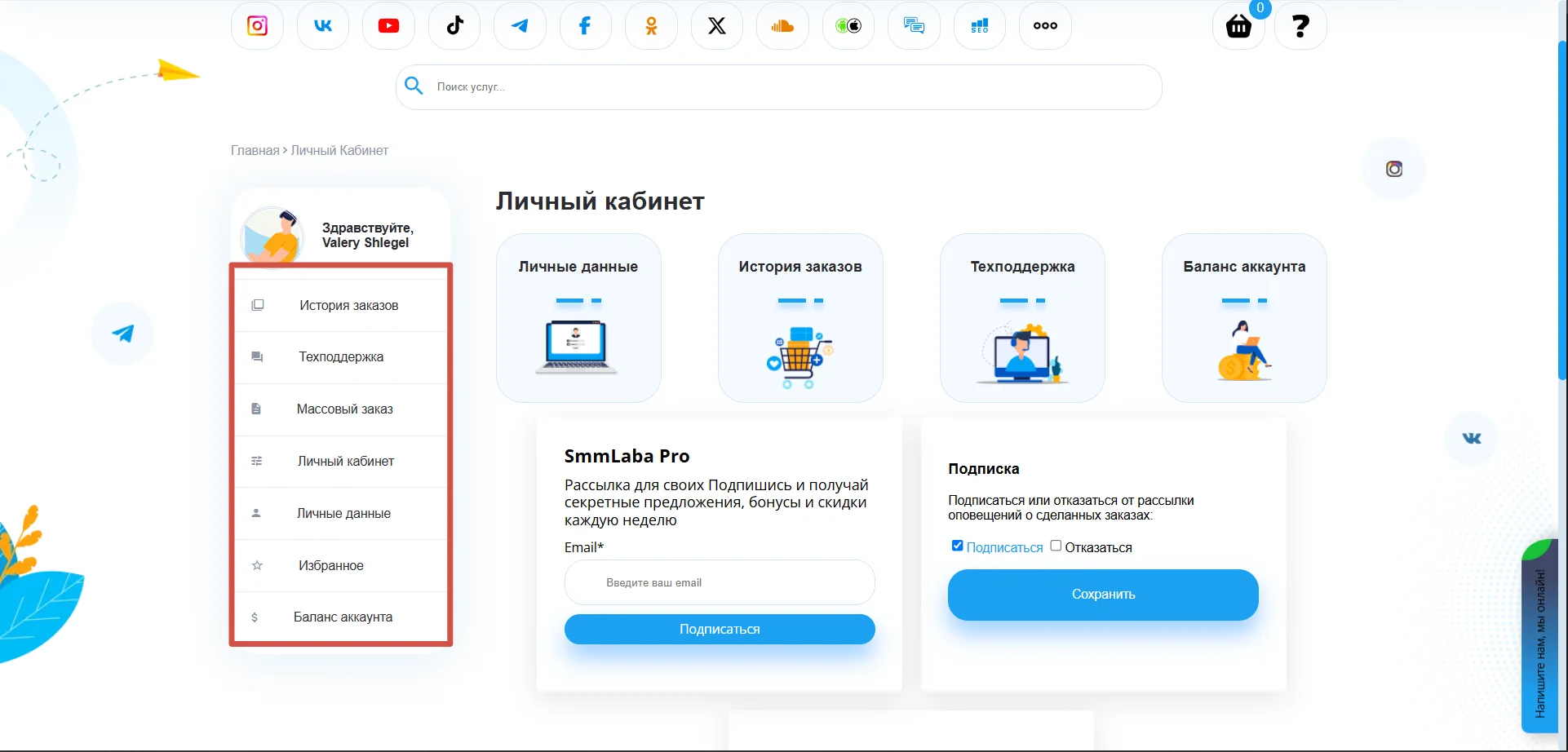Select the YouTube services icon
This screenshot has width=1568, height=752.
(389, 25)
